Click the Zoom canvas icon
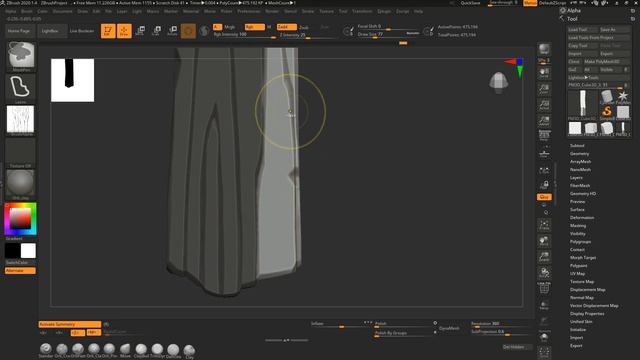Viewport: 640px width, 360px height. (544, 89)
